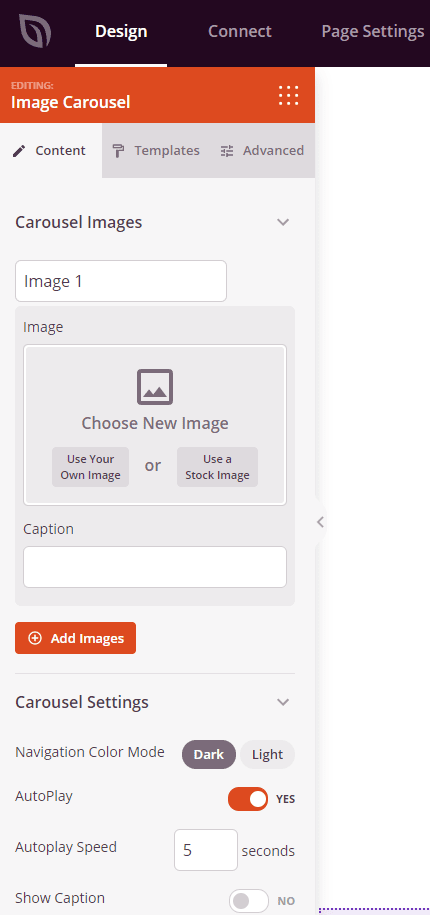This screenshot has height=915, width=430.
Task: Enable the Show Caption toggle
Action: pos(249,901)
